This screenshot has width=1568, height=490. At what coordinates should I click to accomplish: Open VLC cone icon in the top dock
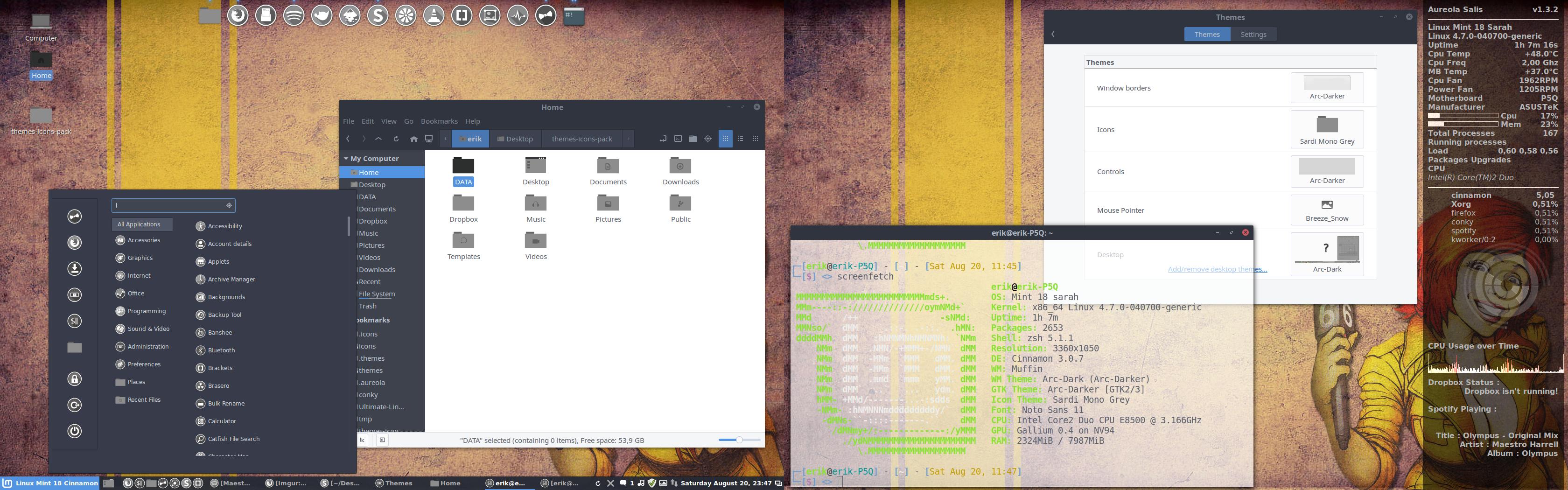click(434, 15)
